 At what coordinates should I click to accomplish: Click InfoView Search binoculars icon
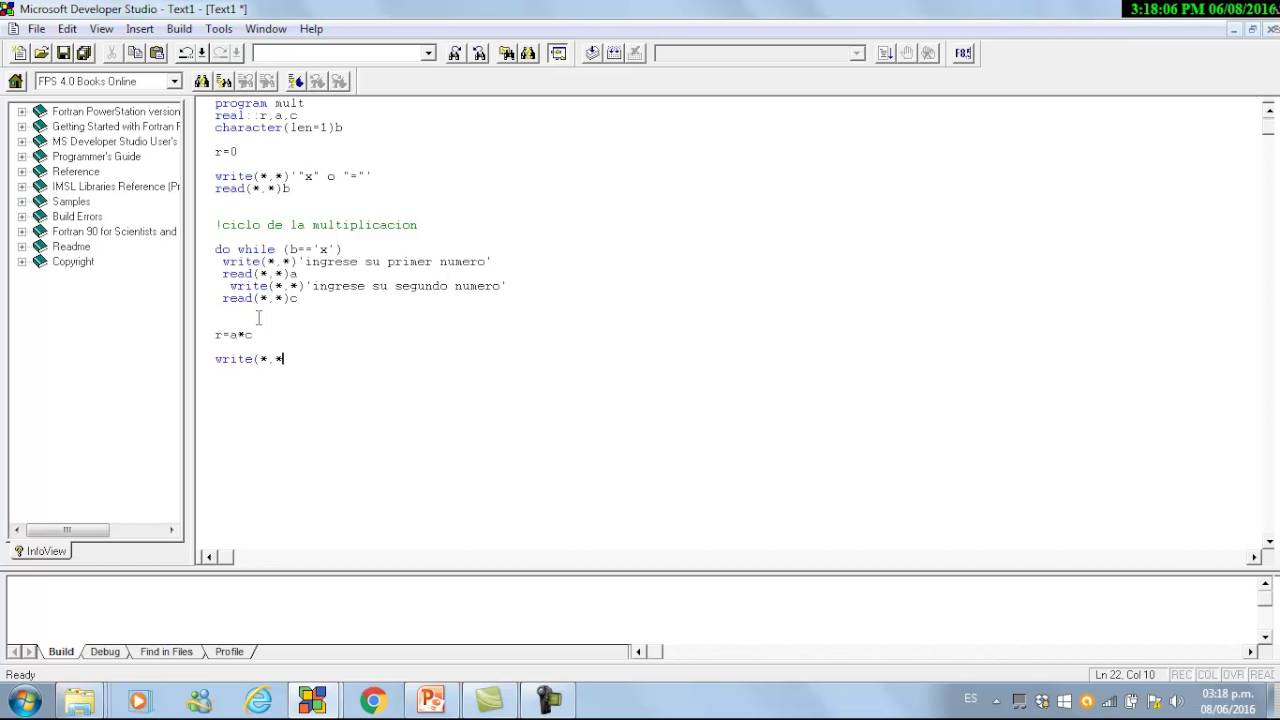pyautogui.click(x=202, y=81)
